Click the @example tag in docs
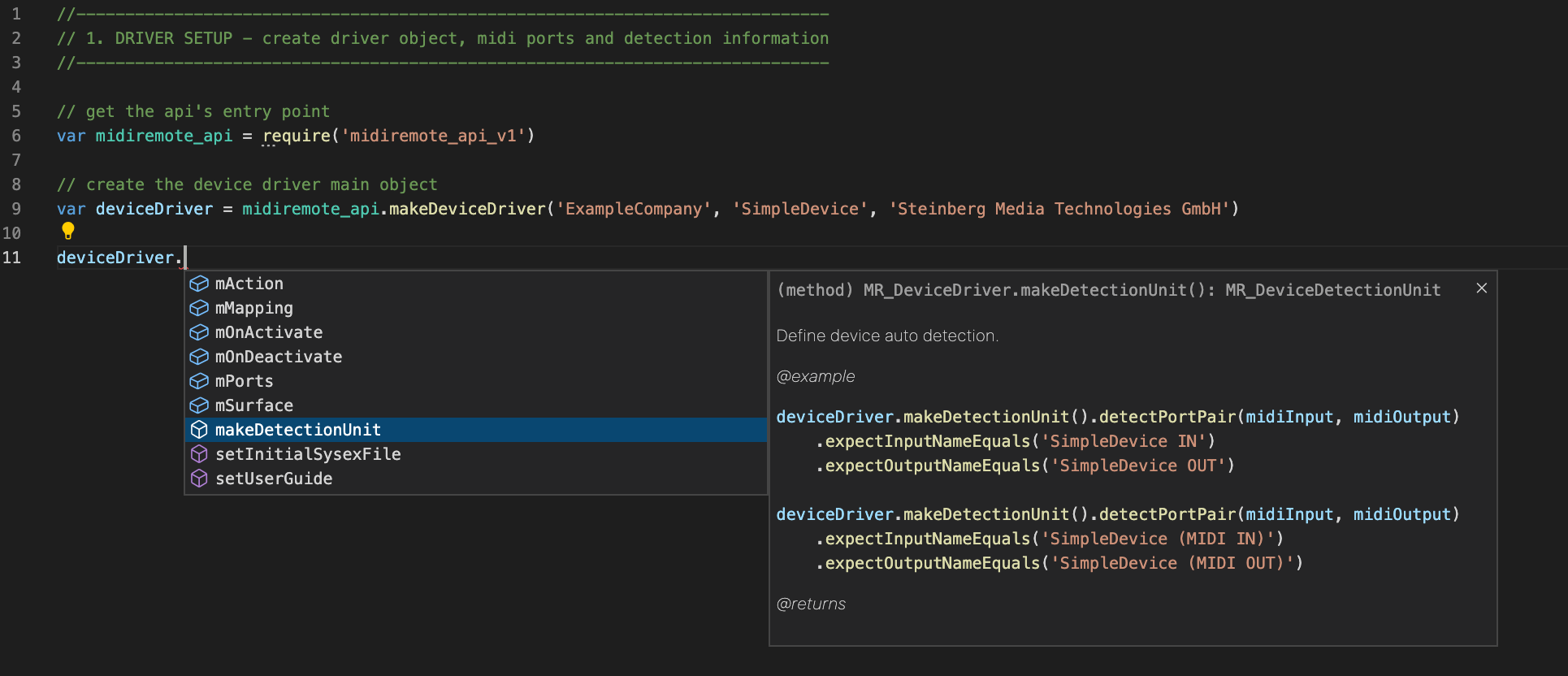This screenshot has height=676, width=1568. [x=816, y=376]
